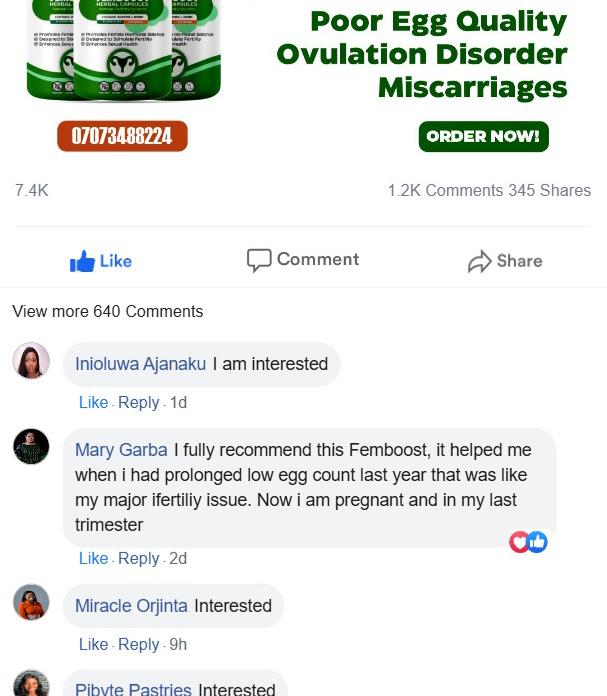Open Mary Garba's profile avatar

coord(31,446)
